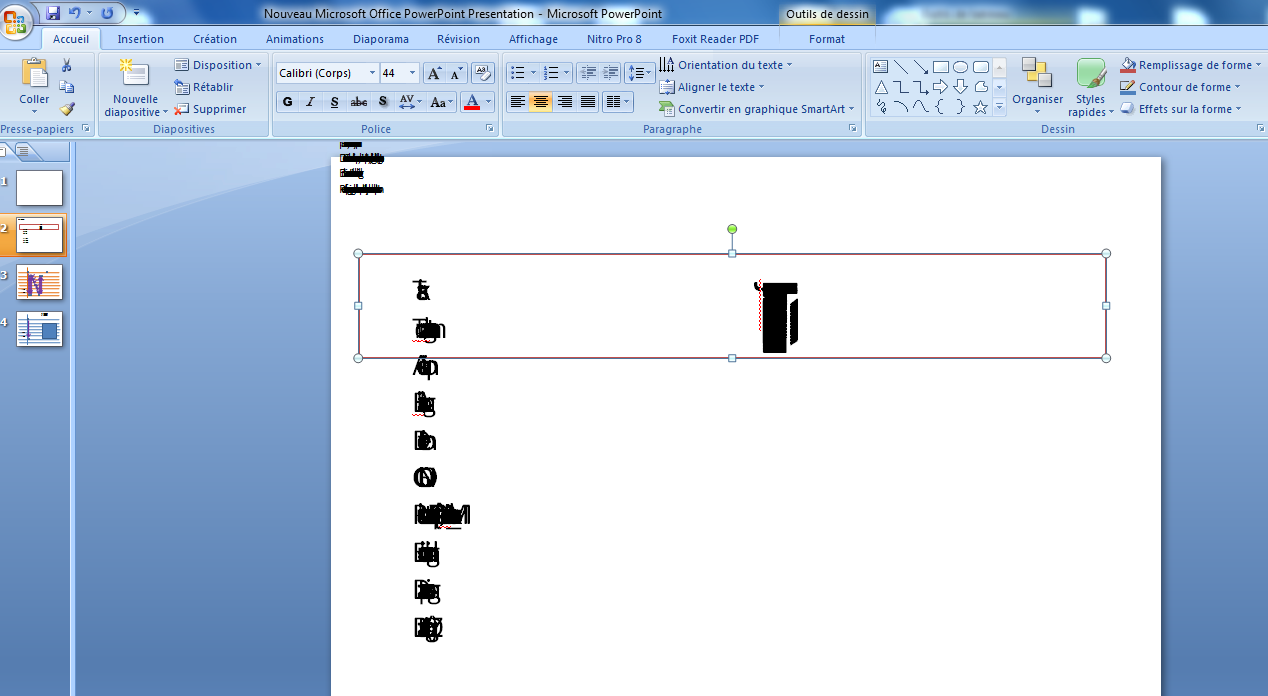Switch to the Animations tab

pyautogui.click(x=295, y=39)
